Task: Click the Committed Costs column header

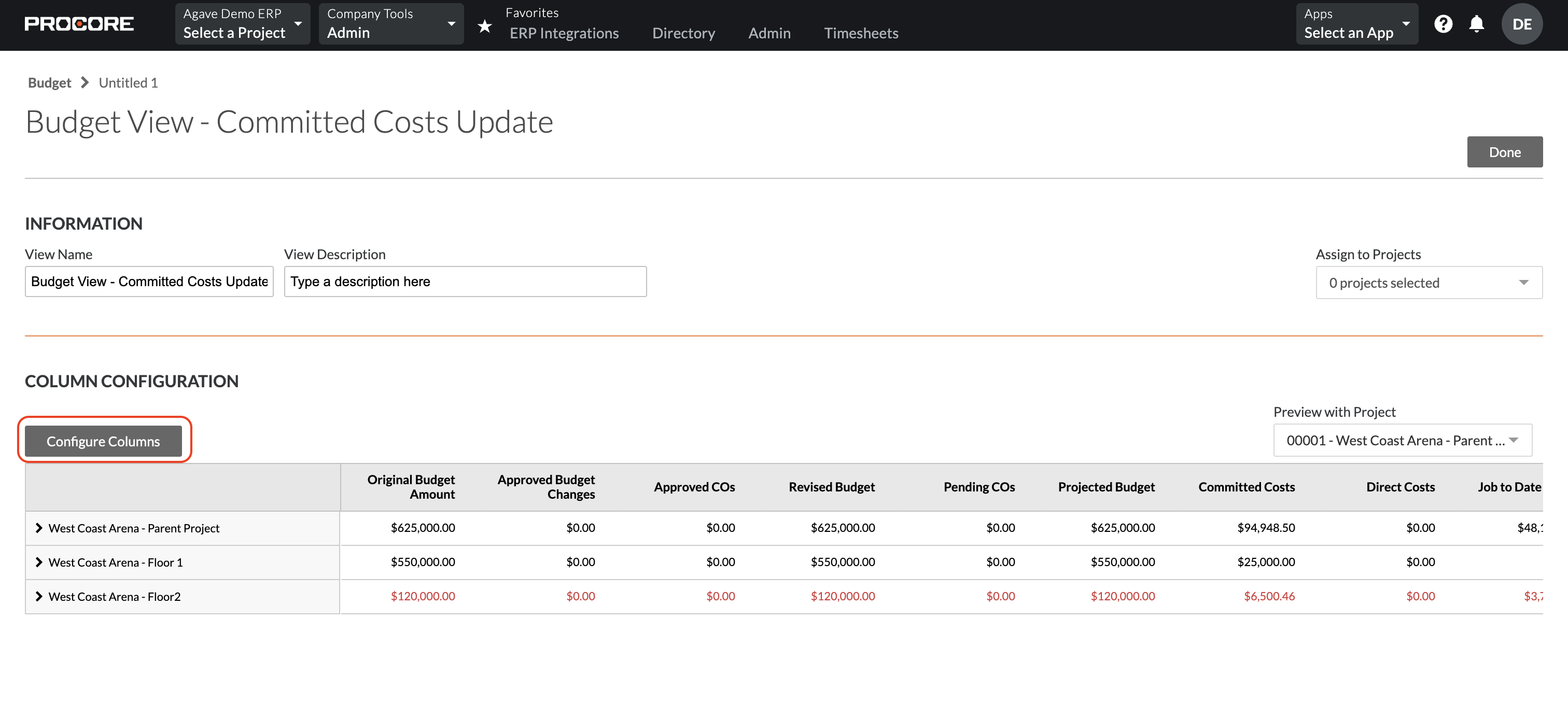Action: tap(1246, 486)
